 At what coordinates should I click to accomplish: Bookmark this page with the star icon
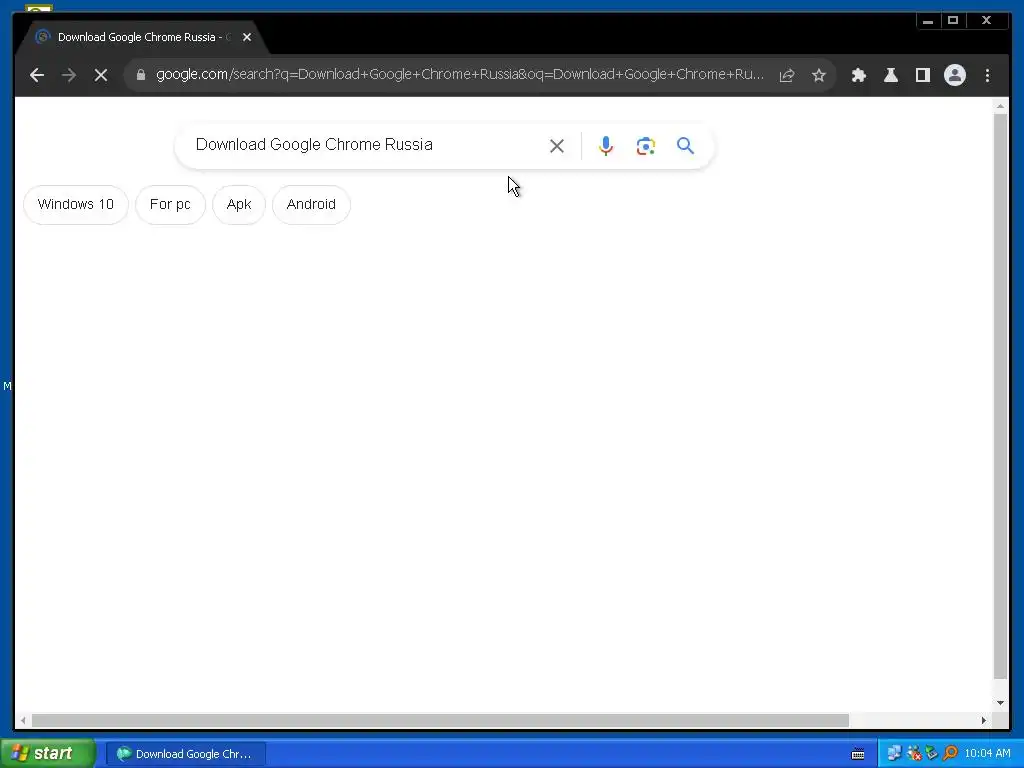click(819, 75)
